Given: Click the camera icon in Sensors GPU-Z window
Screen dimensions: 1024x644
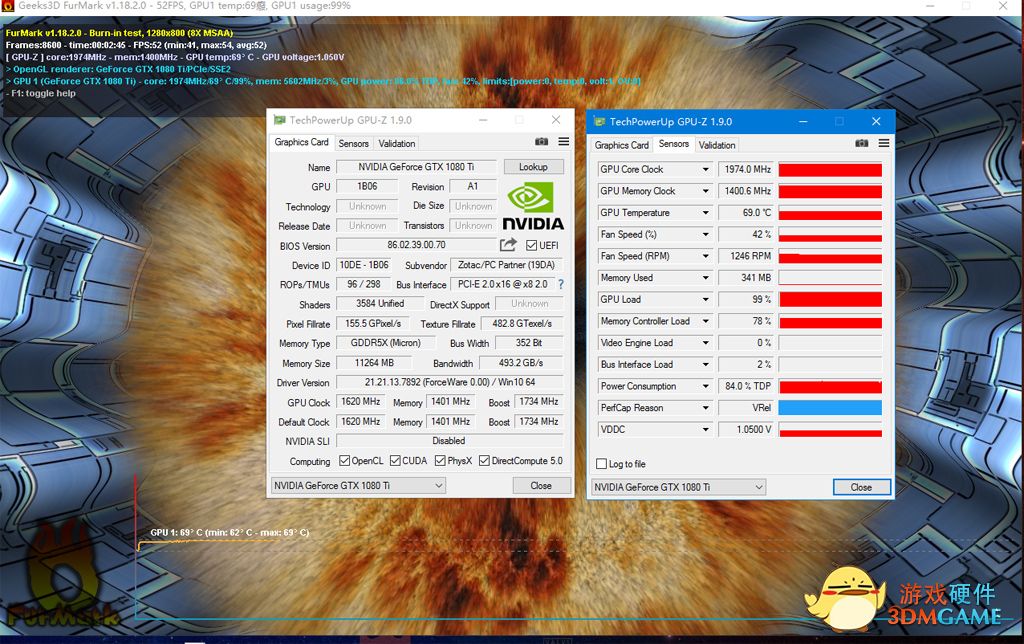Looking at the screenshot, I should click(862, 143).
